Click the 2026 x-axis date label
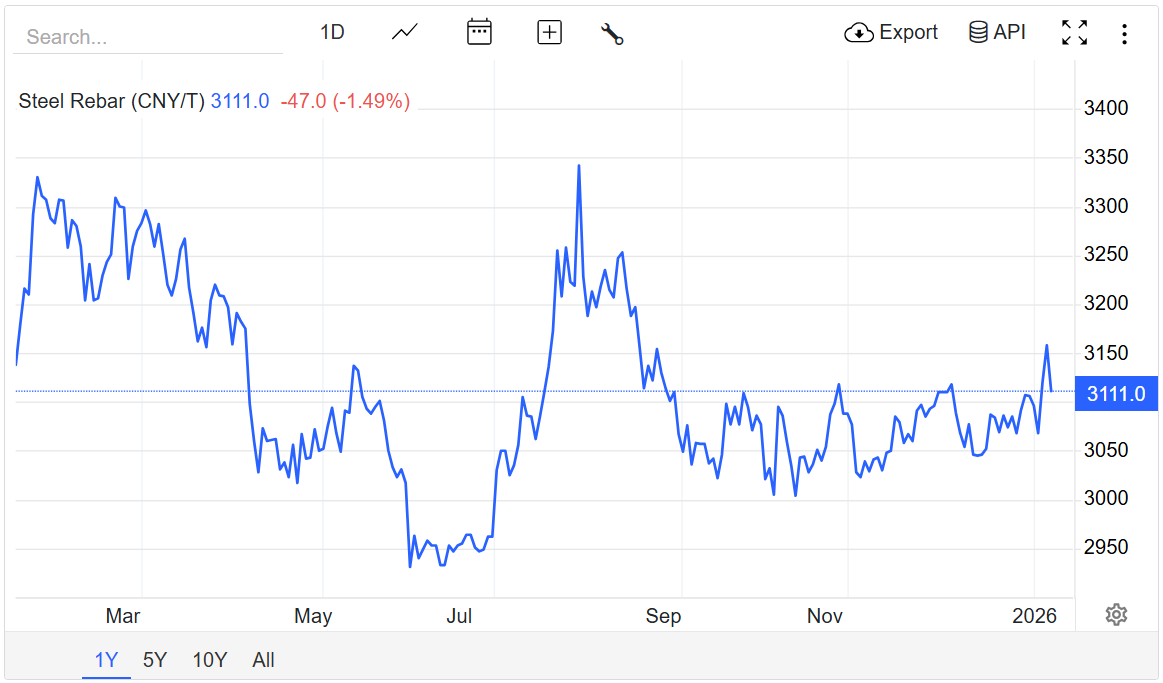 click(1034, 616)
